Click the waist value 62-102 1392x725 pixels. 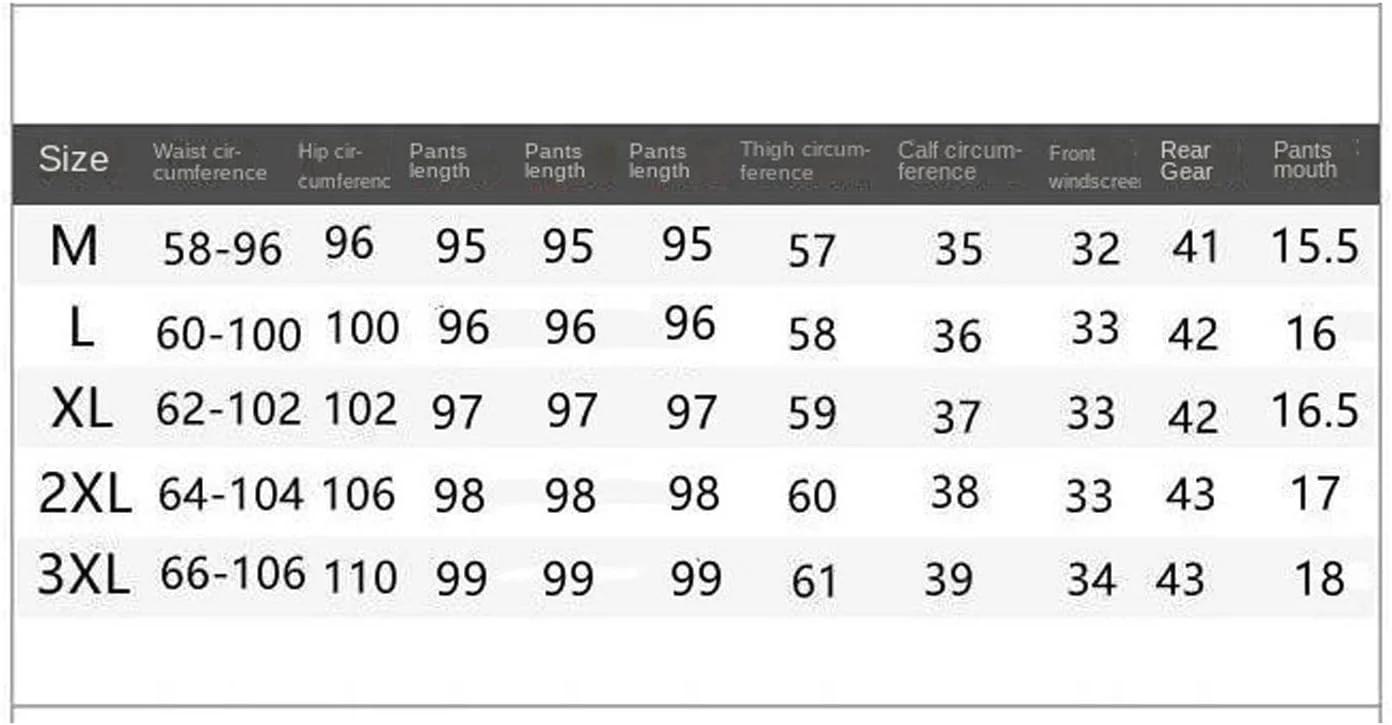[228, 410]
